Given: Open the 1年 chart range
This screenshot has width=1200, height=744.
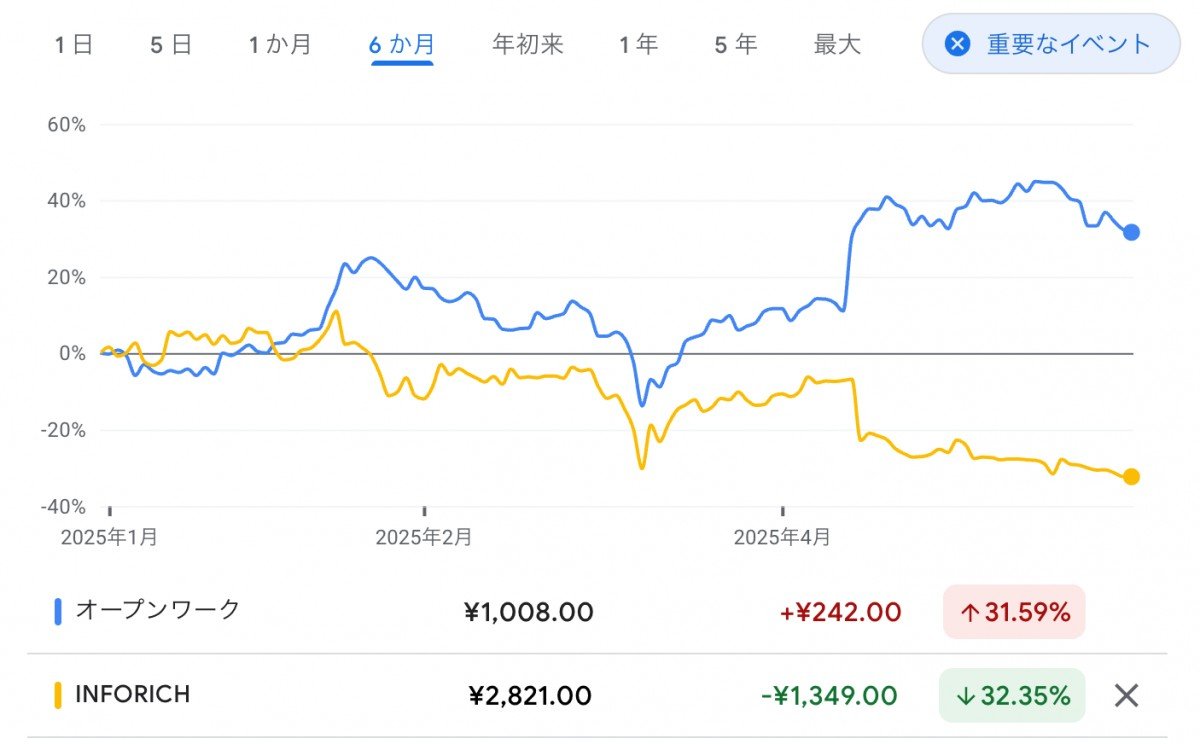Looking at the screenshot, I should 638,45.
